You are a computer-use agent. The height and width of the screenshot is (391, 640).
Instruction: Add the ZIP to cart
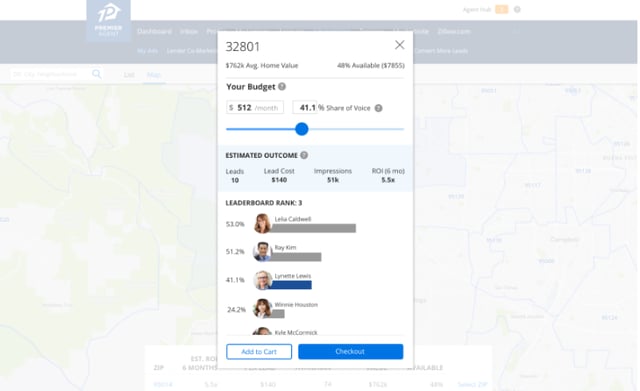tap(259, 351)
